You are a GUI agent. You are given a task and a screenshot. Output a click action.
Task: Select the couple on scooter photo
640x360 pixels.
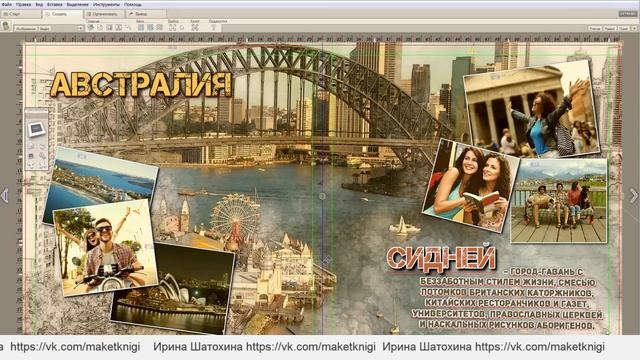coord(105,247)
